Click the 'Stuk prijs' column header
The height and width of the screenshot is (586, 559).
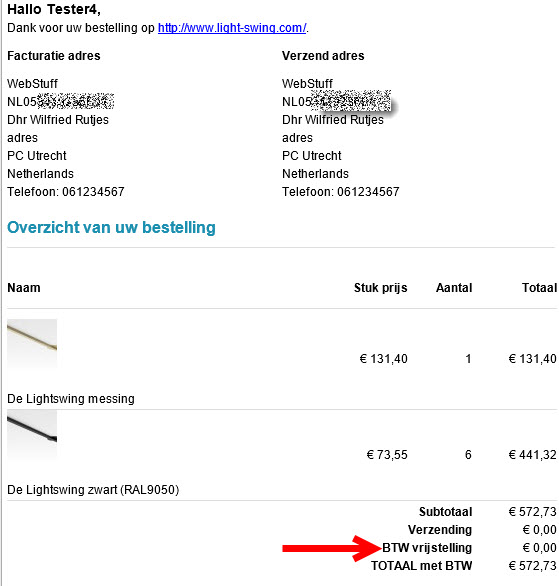point(381,288)
